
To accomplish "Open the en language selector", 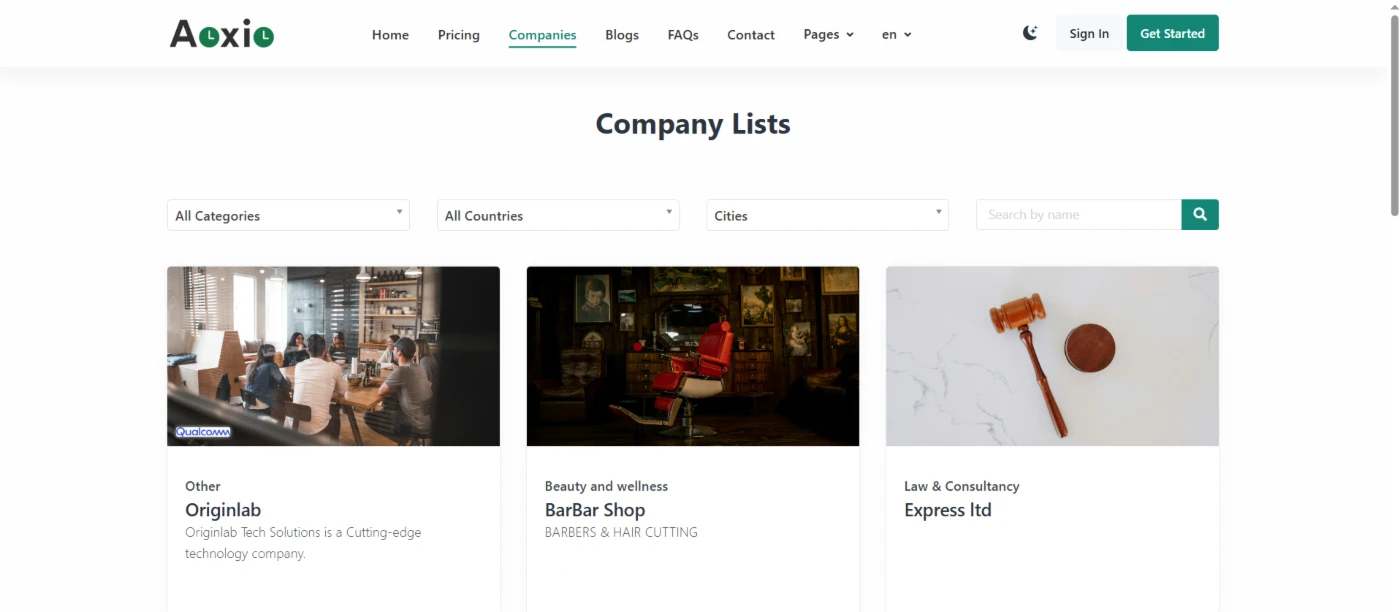I will (897, 34).
